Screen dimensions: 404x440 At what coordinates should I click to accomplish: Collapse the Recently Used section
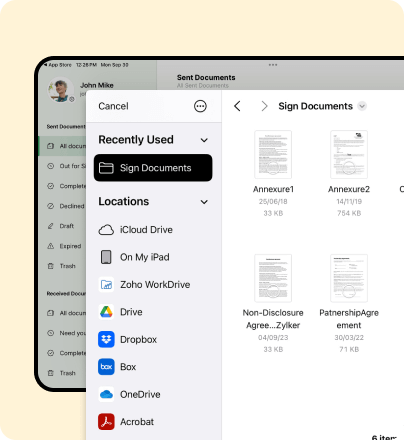click(204, 140)
